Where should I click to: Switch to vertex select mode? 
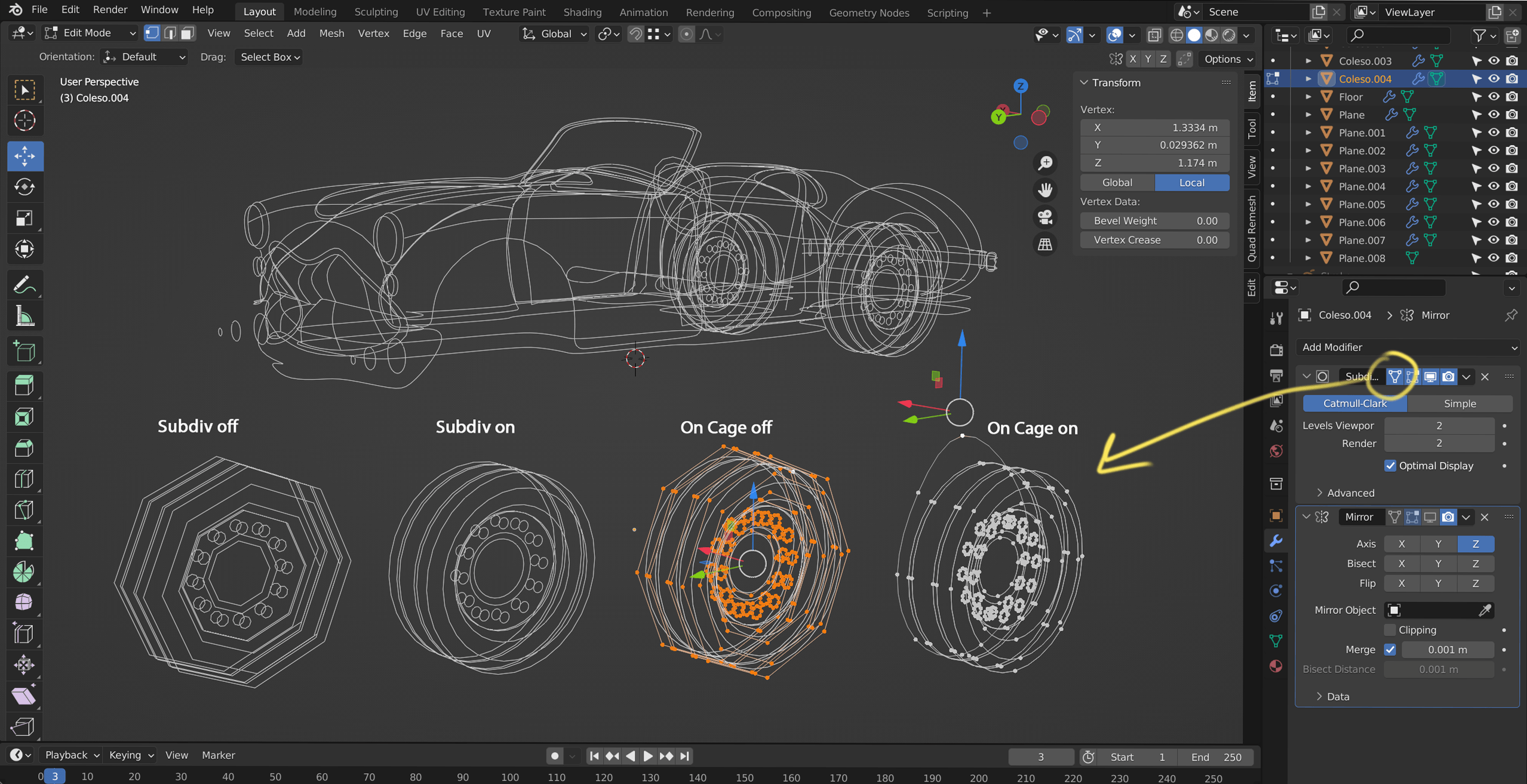[x=152, y=33]
